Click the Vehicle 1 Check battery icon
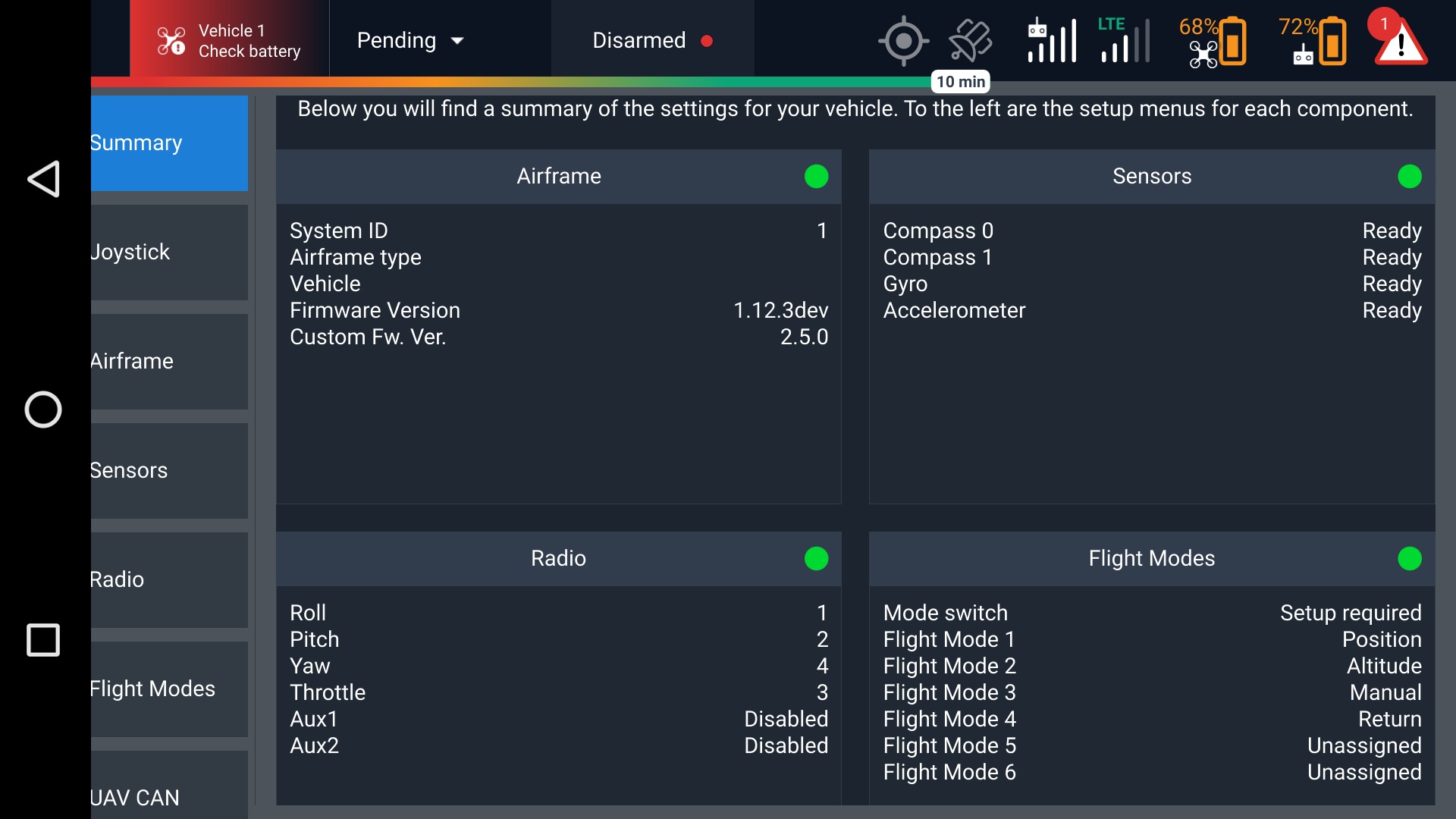This screenshot has height=819, width=1456. coord(171,41)
